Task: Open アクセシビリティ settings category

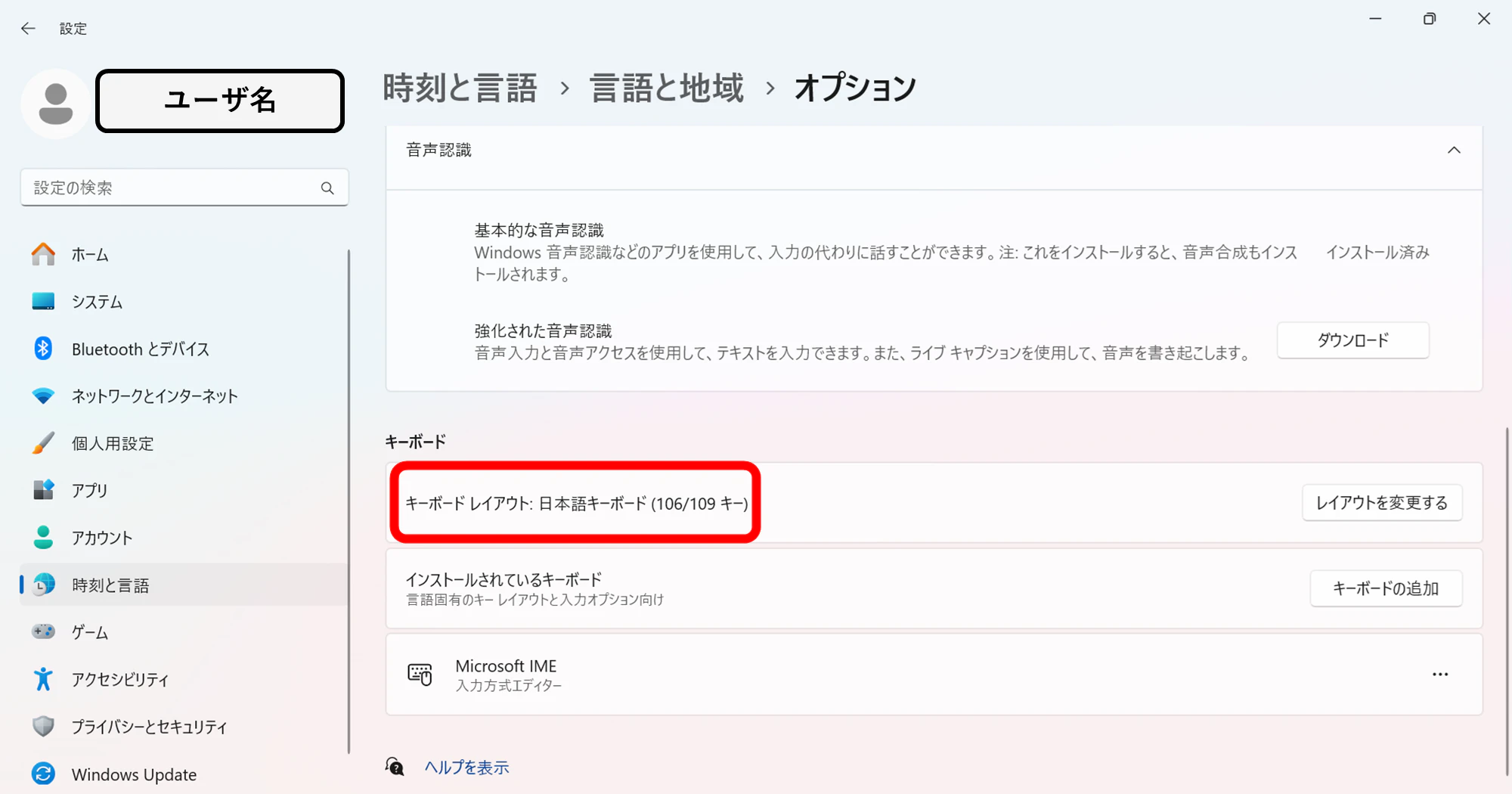Action: pos(183,680)
